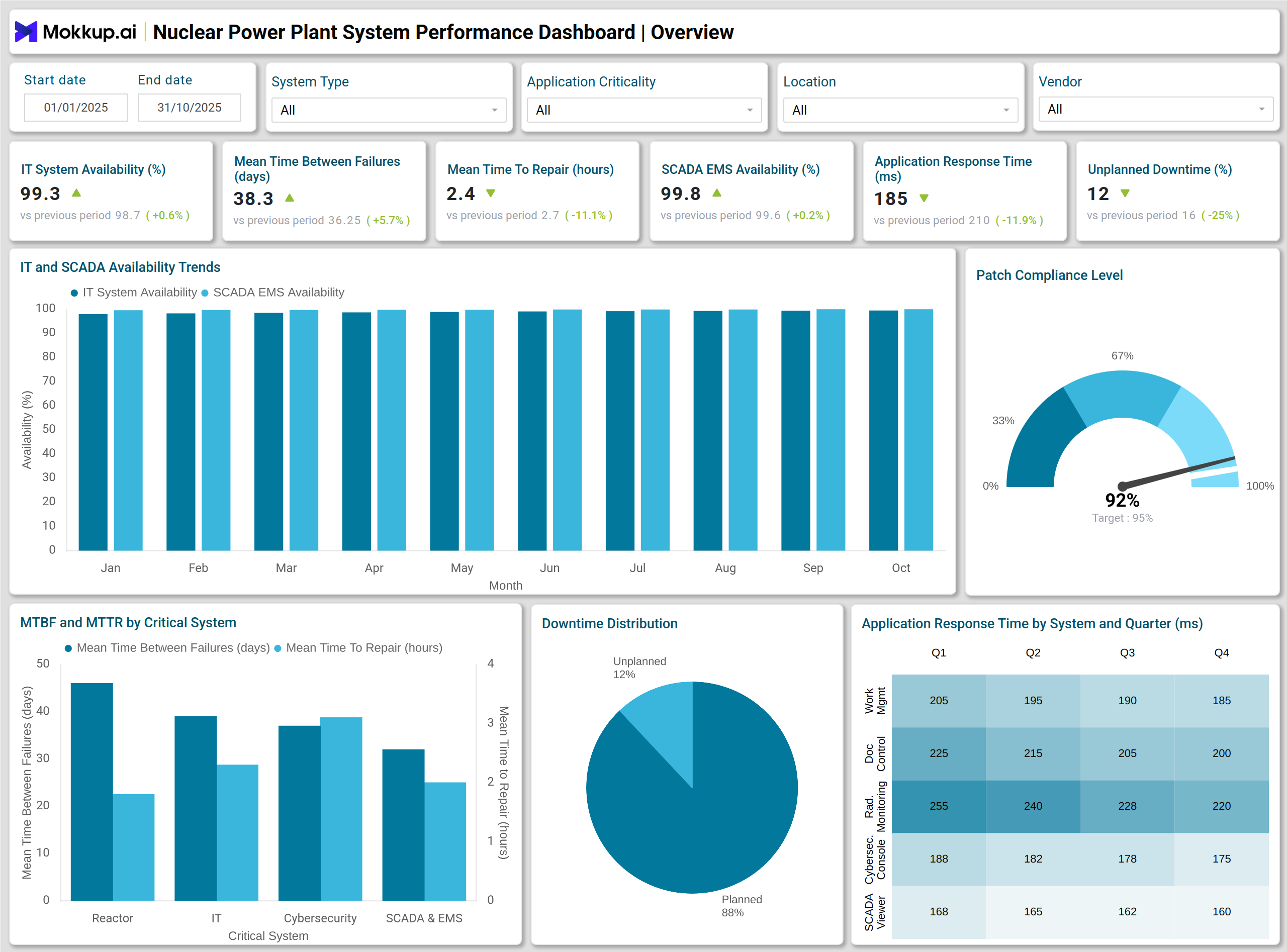Click the IT and SCADA Availability Trends title

[x=121, y=267]
